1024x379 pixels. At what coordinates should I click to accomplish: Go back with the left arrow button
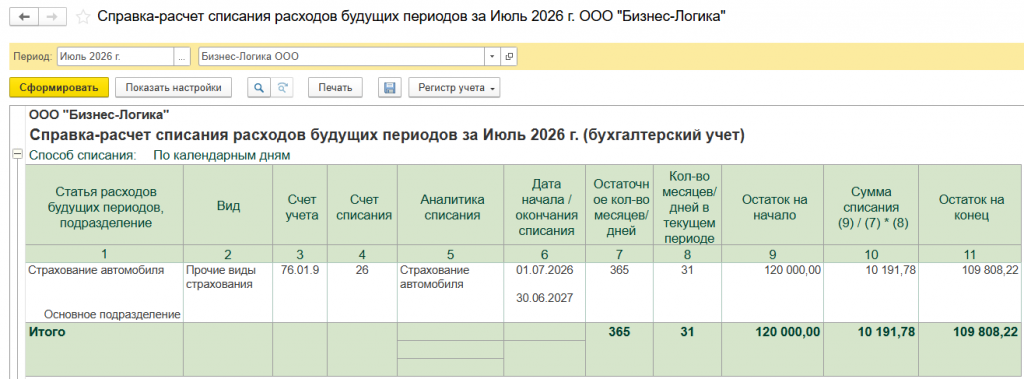pyautogui.click(x=24, y=17)
